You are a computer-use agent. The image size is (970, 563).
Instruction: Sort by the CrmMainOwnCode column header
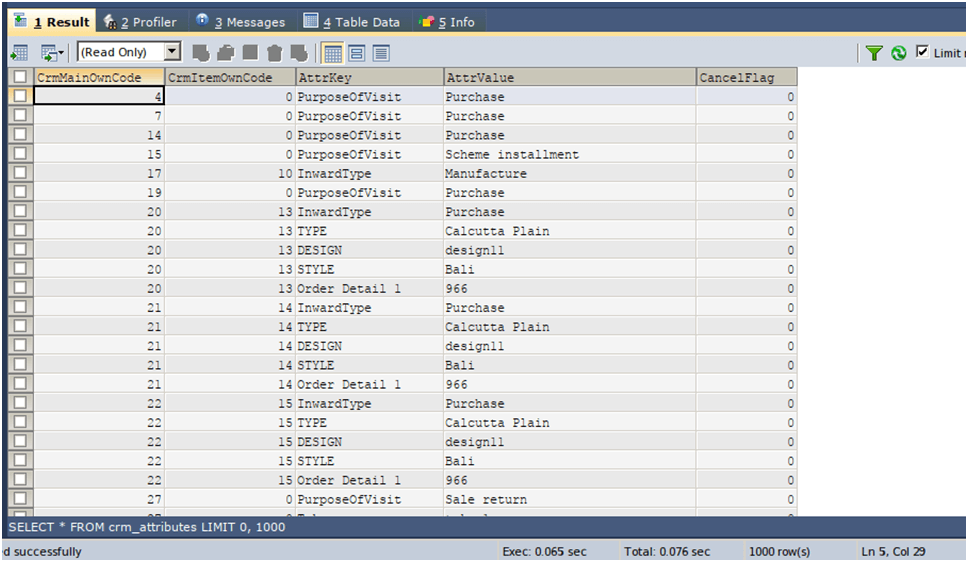tap(99, 77)
